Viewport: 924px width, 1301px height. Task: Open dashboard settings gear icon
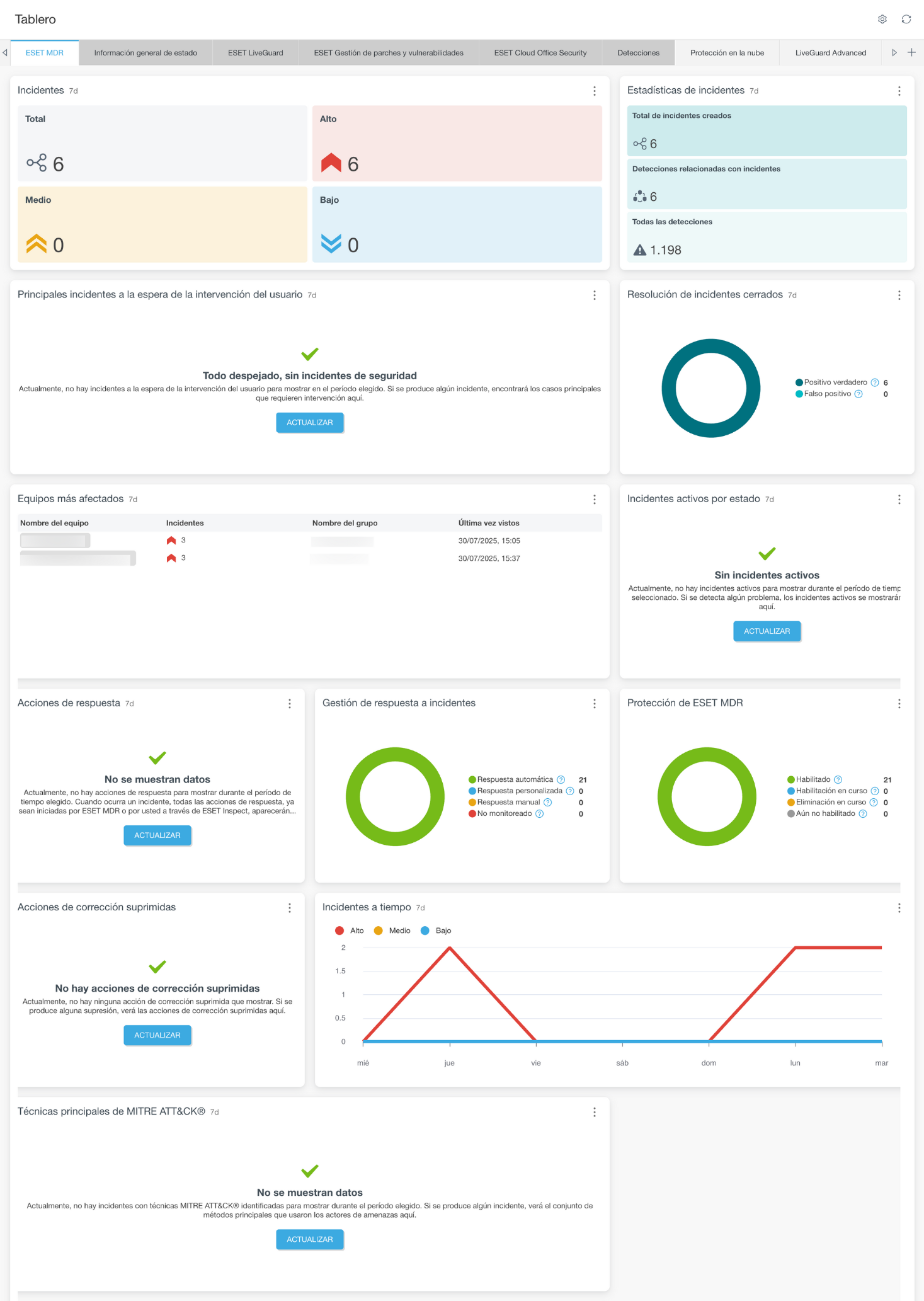[x=882, y=20]
